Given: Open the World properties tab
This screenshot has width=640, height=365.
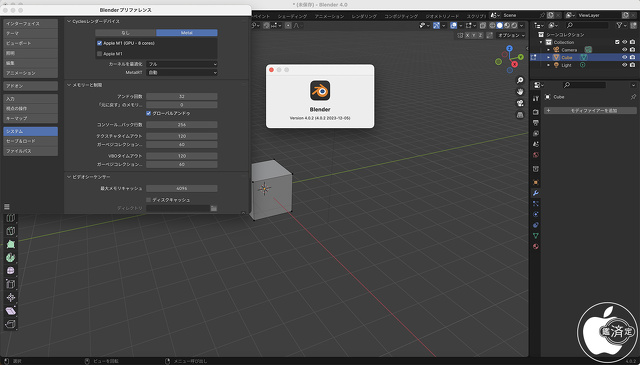Looking at the screenshot, I should pyautogui.click(x=536, y=155).
